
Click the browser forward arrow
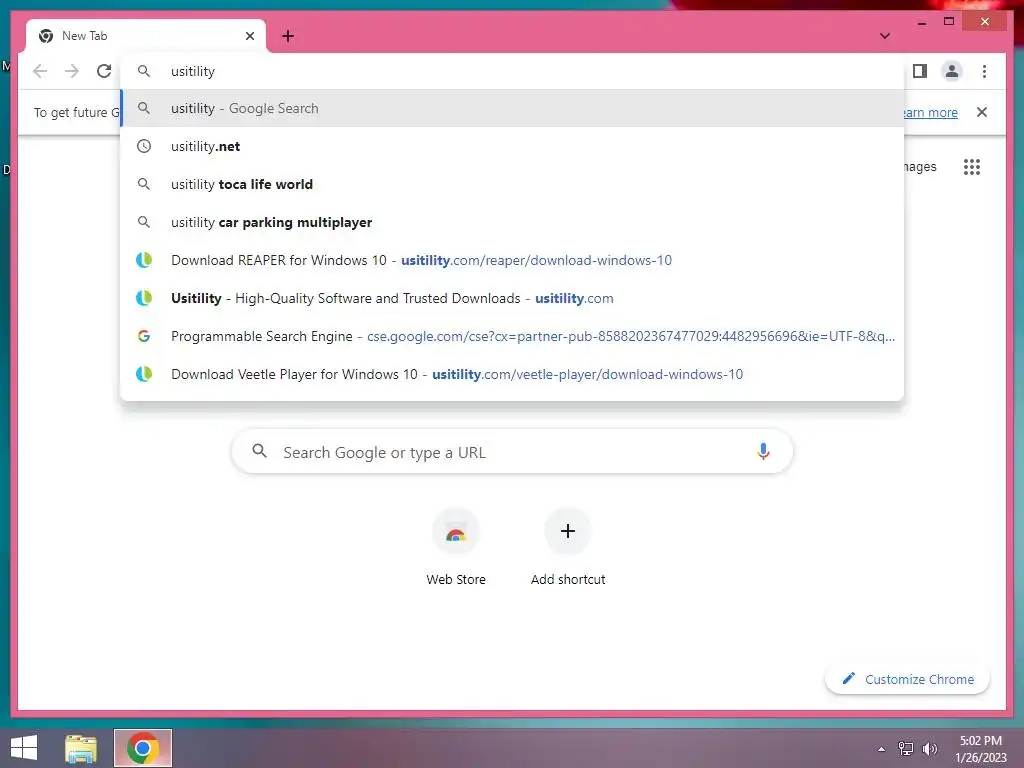pyautogui.click(x=72, y=71)
